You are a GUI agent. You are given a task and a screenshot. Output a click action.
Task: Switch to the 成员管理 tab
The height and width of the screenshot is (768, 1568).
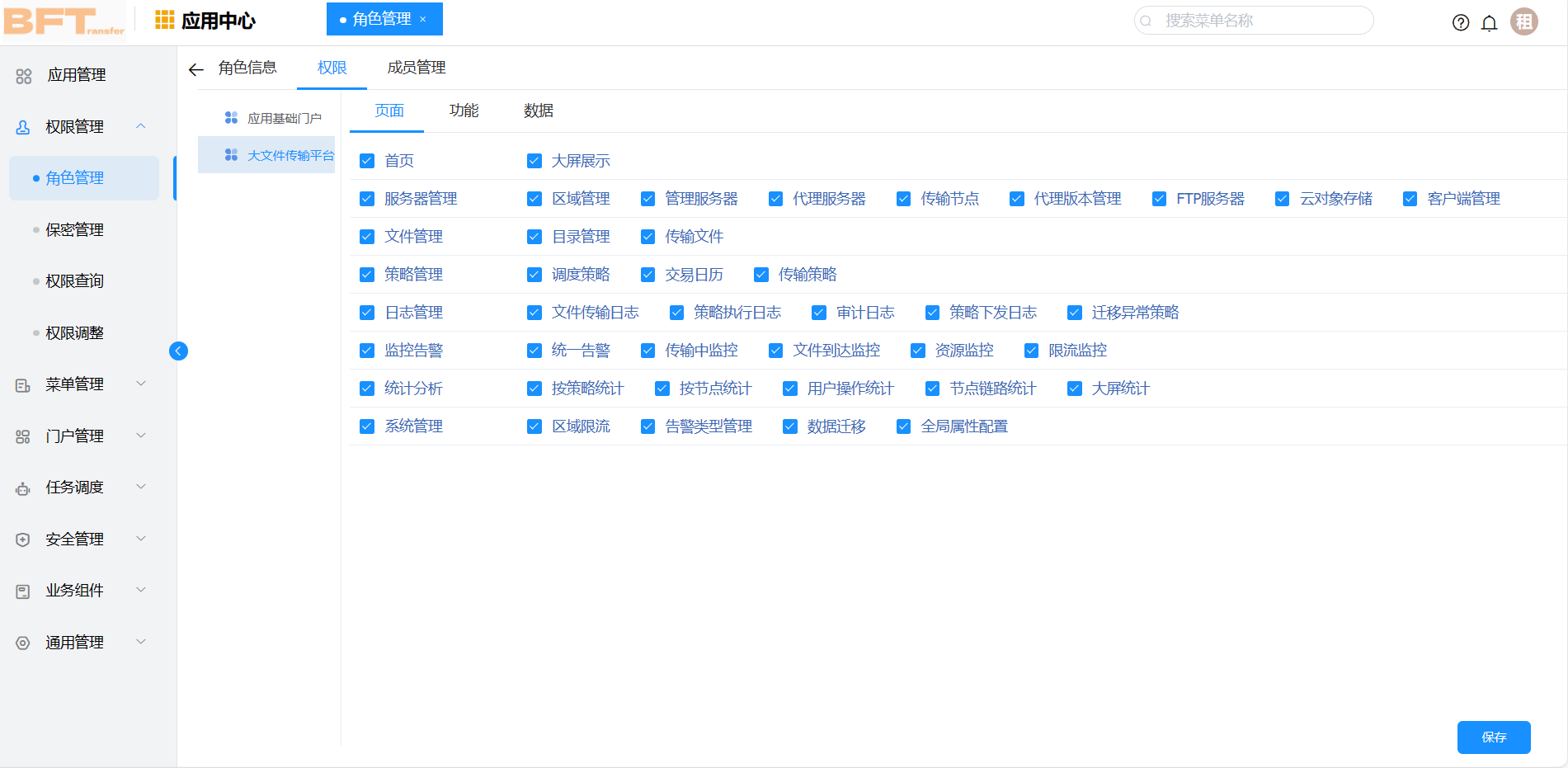pos(416,68)
